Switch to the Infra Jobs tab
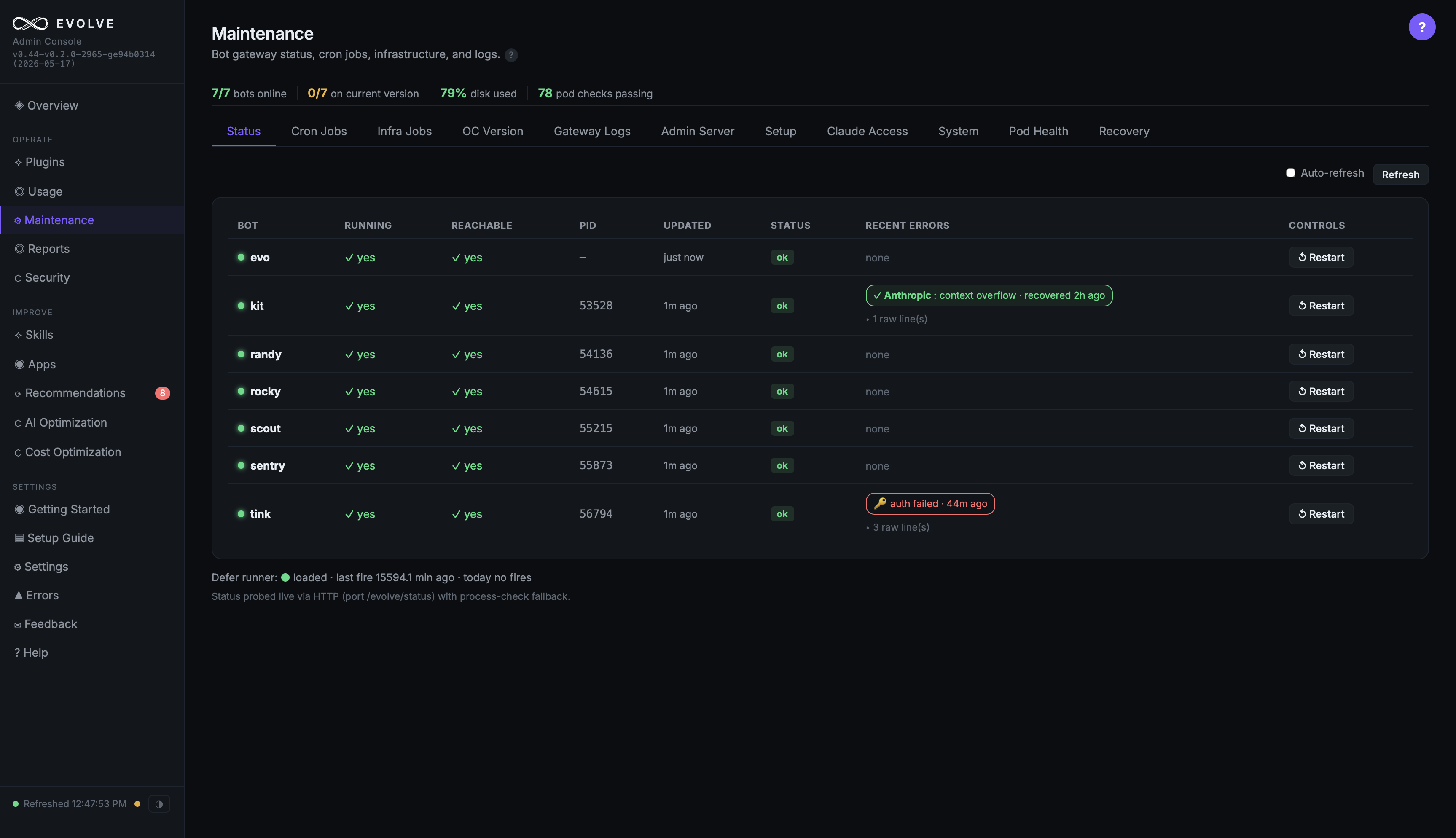 point(405,131)
